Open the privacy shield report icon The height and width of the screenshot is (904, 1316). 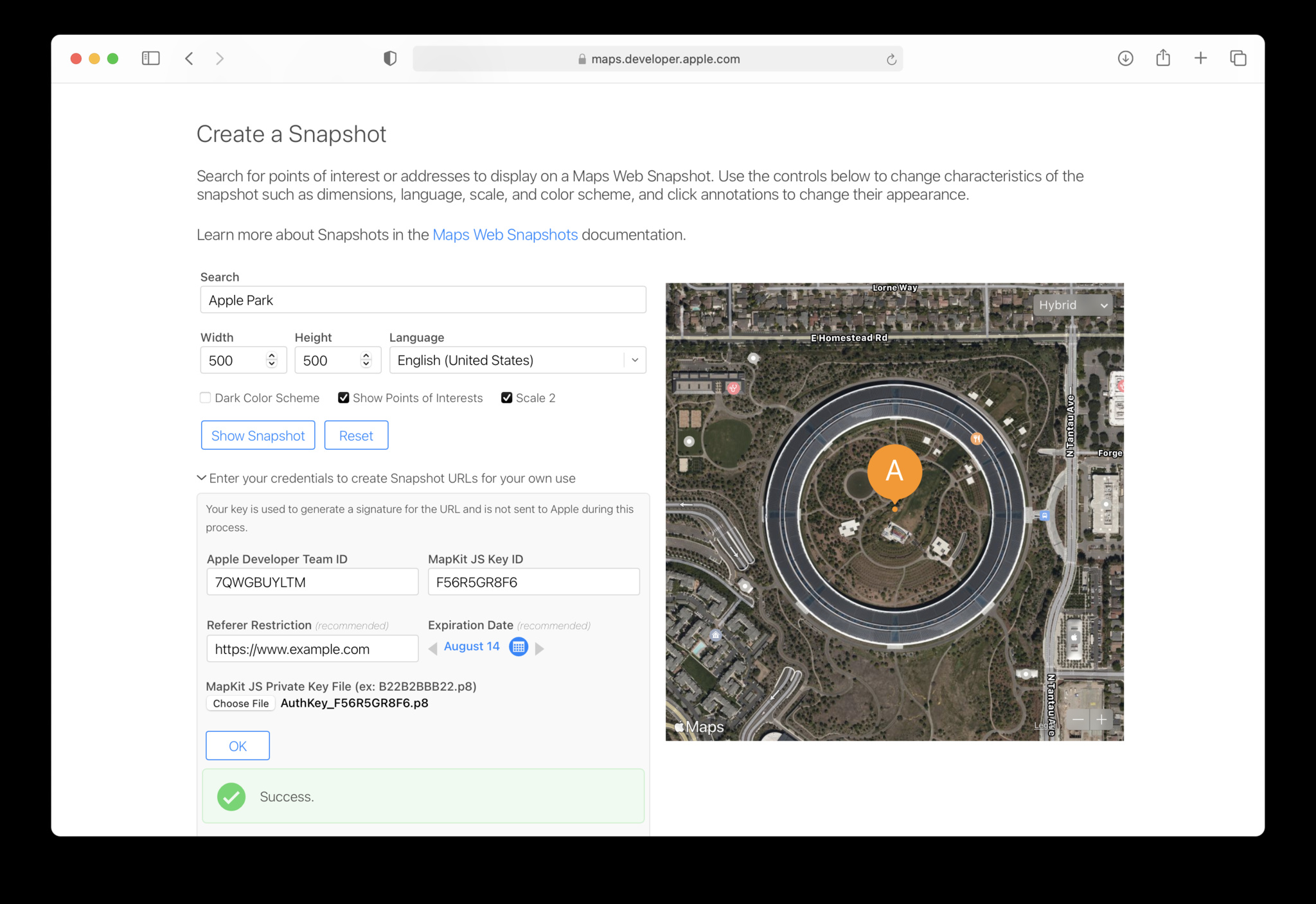pos(390,58)
